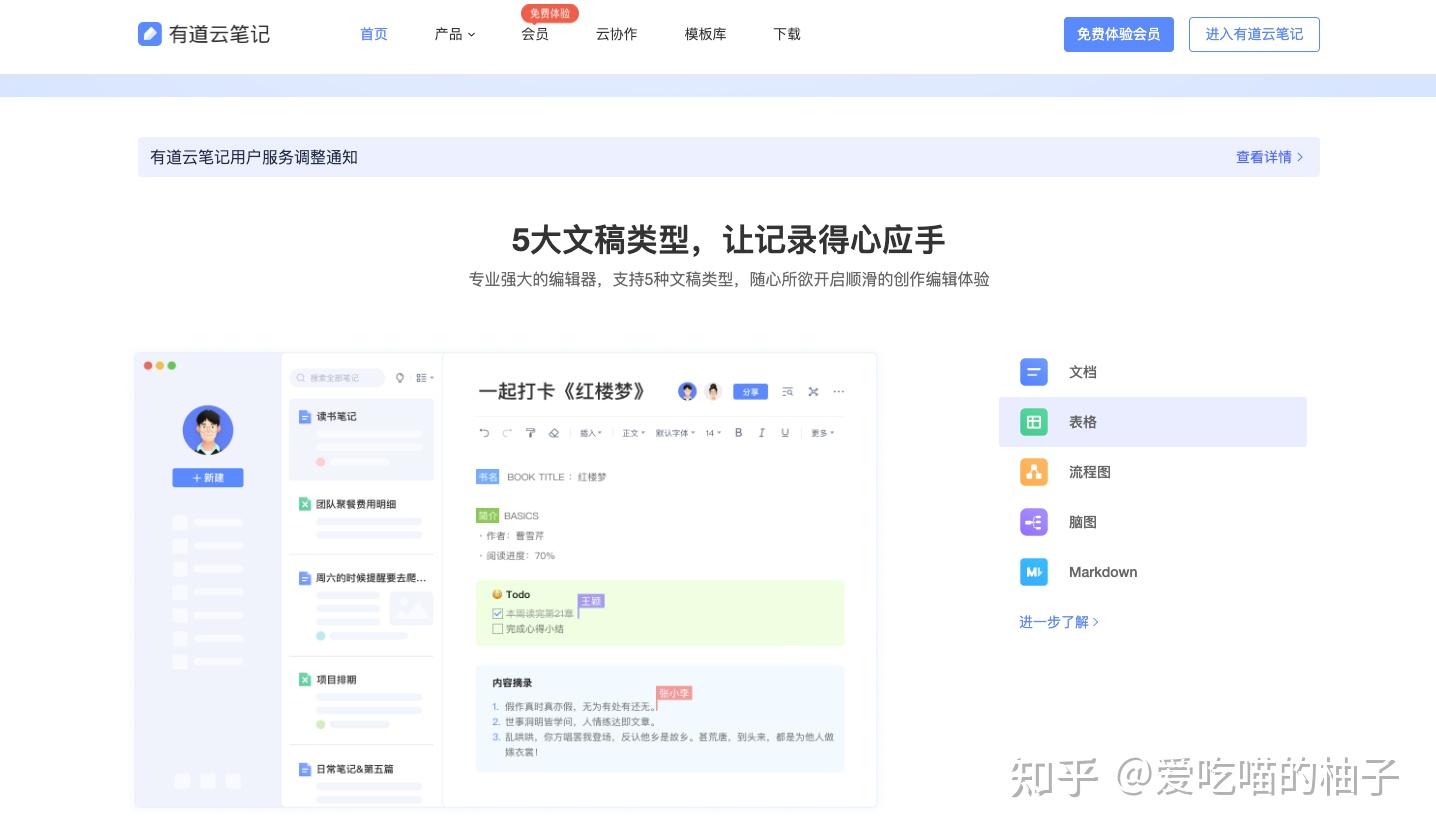Open the list view mode dropdown beside search
The height and width of the screenshot is (835, 1436).
pos(425,378)
